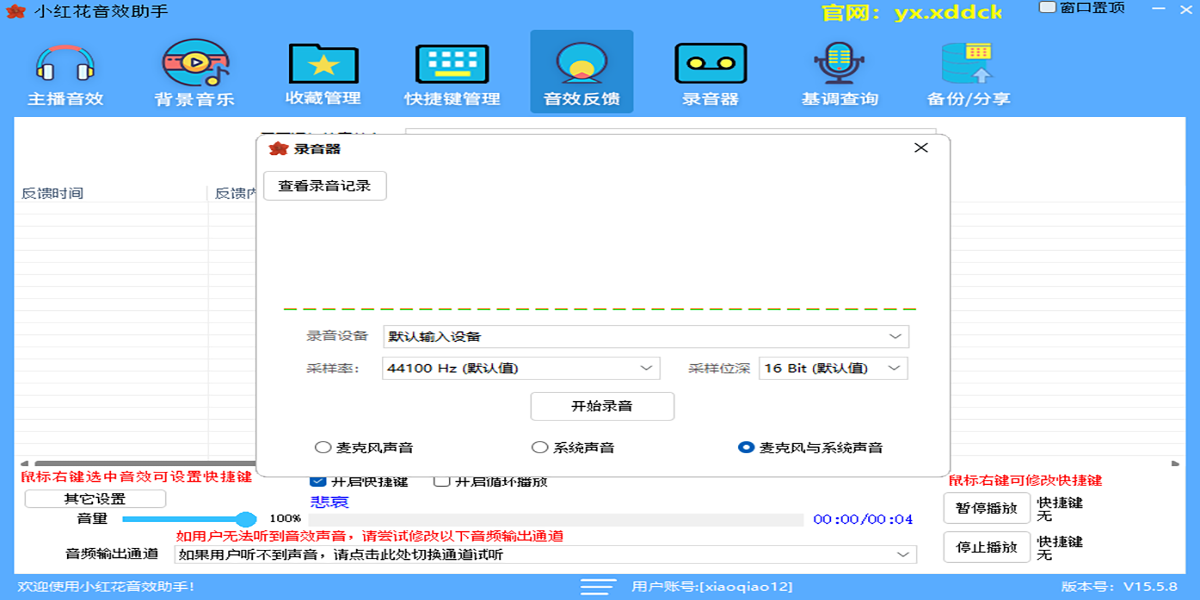This screenshot has width=1200, height=600.
Task: Click the 其它设置 button
Action: pos(95,499)
